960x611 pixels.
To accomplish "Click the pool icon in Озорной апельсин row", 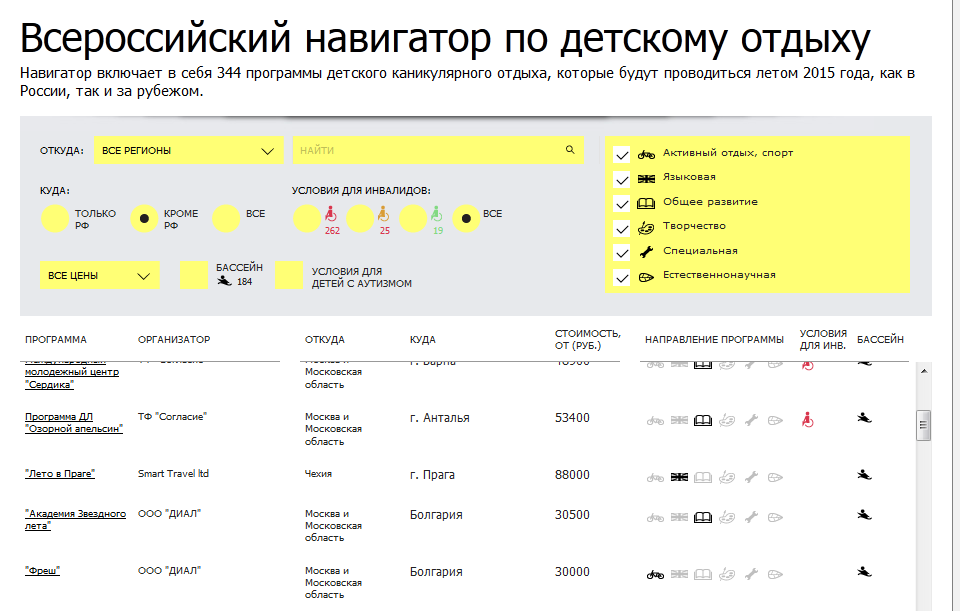I will coord(864,418).
